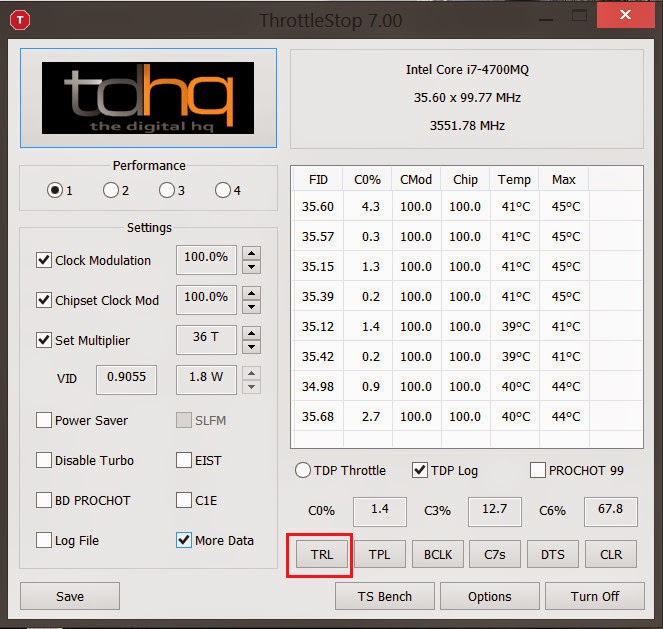Open the TRL turbo ratio limits

pos(321,554)
